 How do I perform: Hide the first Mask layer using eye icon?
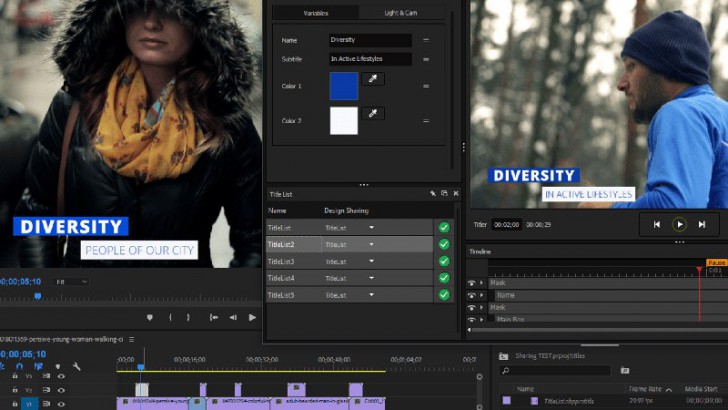(472, 283)
